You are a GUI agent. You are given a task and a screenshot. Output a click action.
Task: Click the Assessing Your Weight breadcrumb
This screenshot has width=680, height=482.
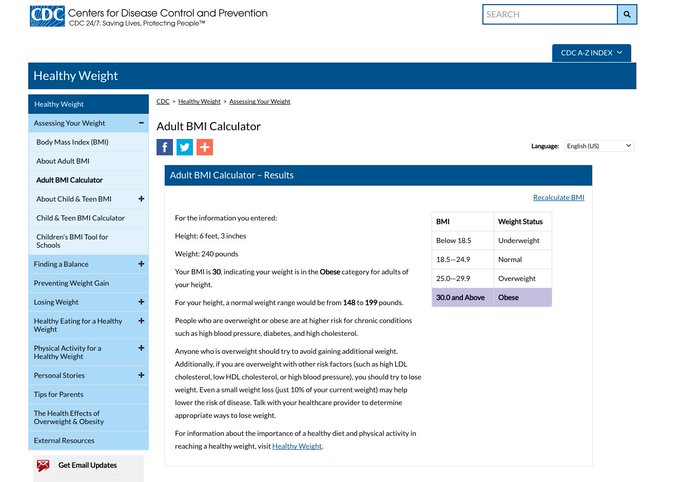260,102
